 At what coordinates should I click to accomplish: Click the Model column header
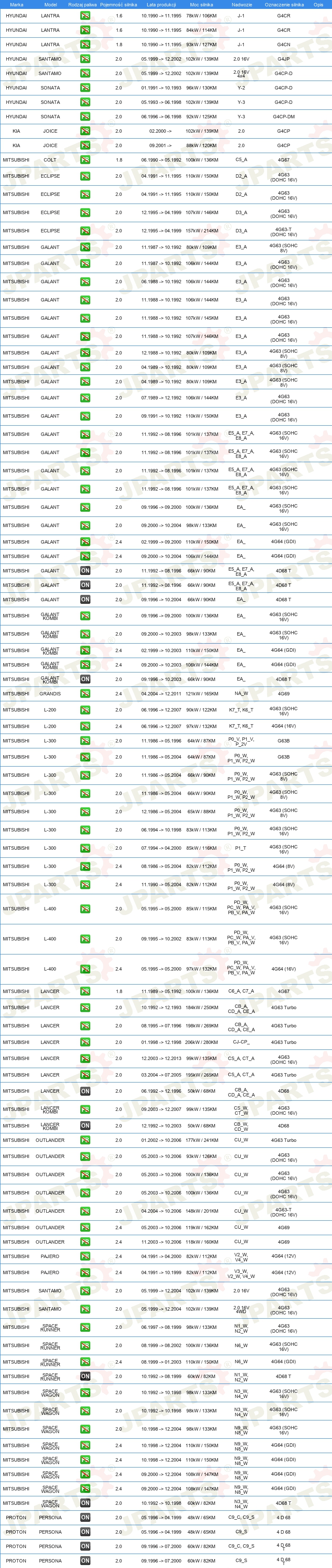tap(51, 4)
